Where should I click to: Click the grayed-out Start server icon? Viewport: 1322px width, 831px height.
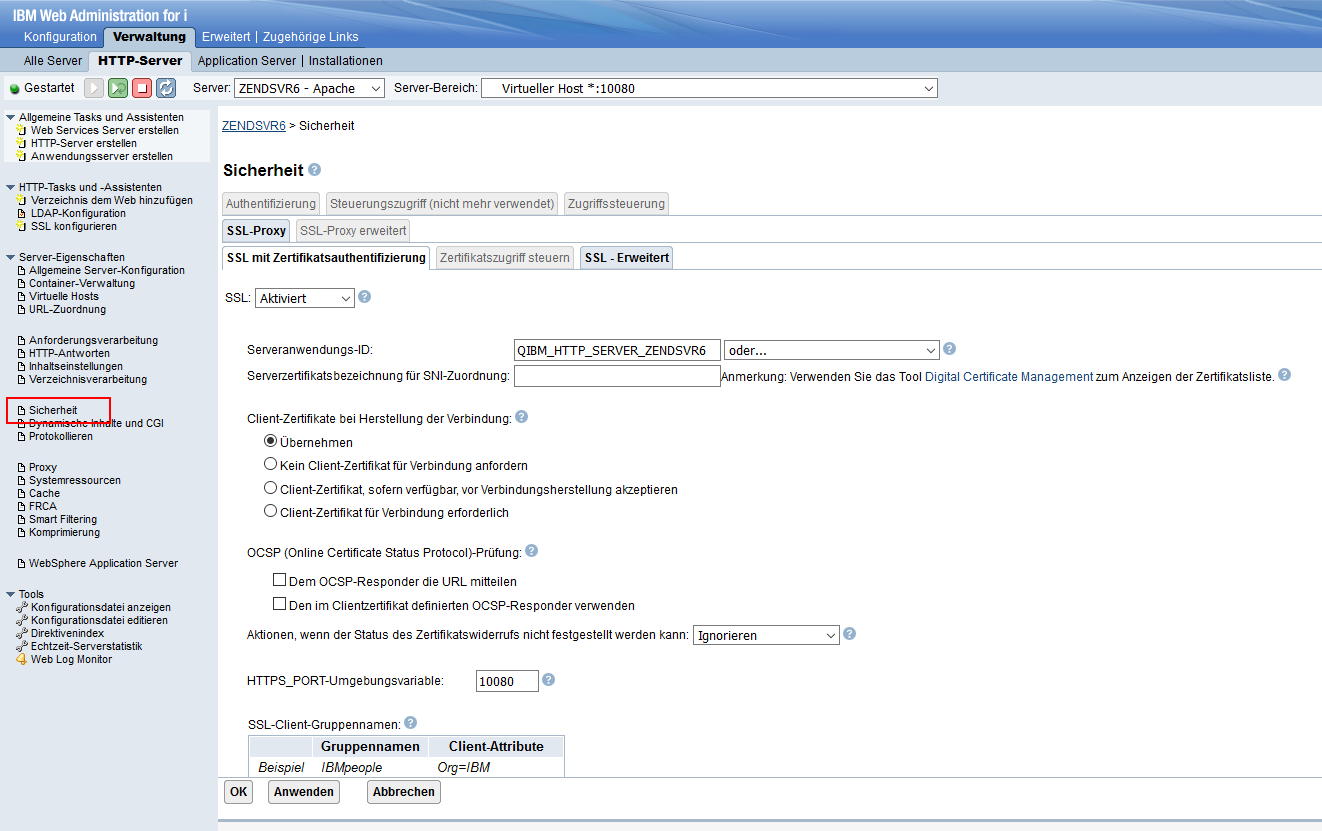coord(94,88)
